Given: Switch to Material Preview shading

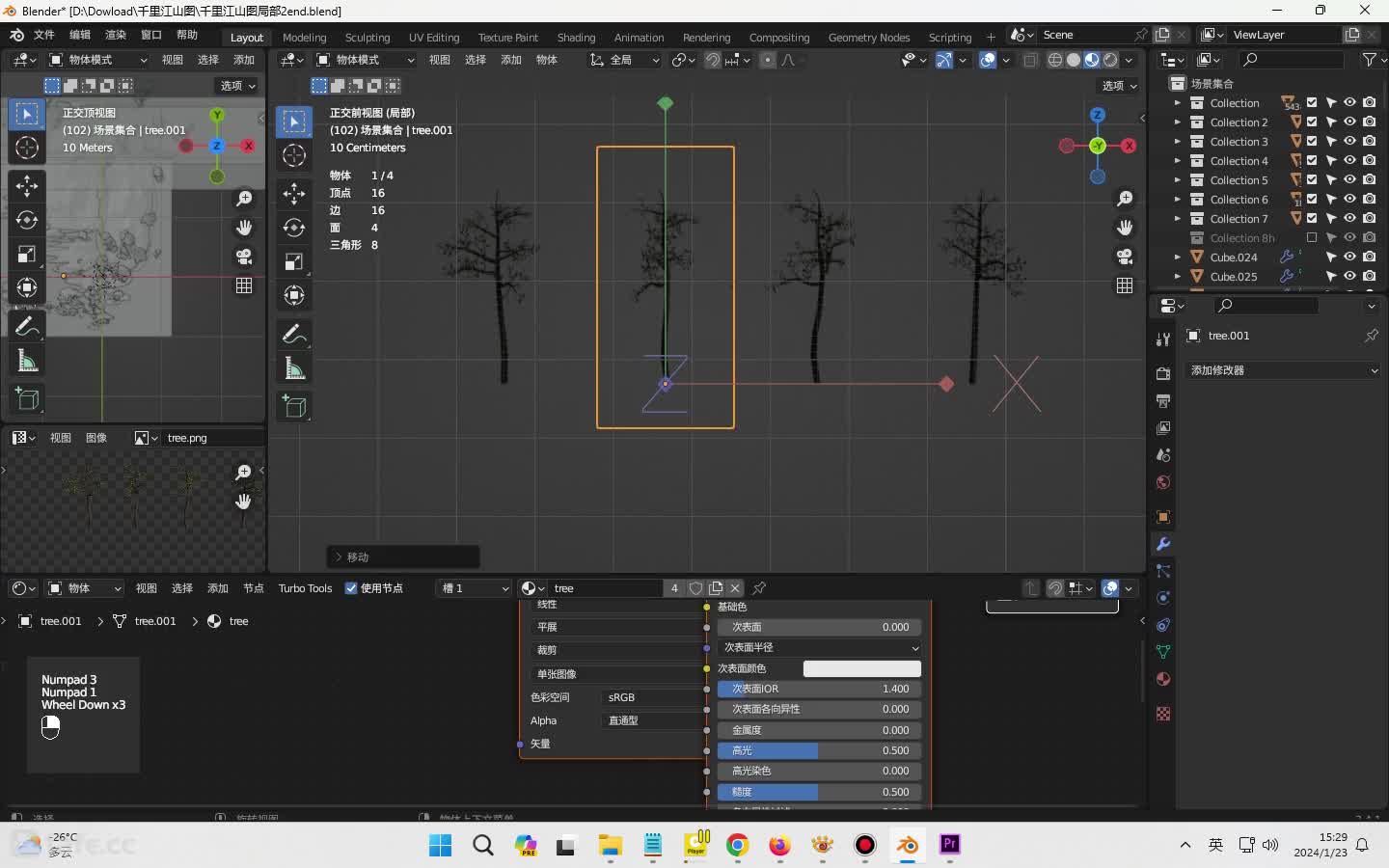Looking at the screenshot, I should (x=1092, y=60).
